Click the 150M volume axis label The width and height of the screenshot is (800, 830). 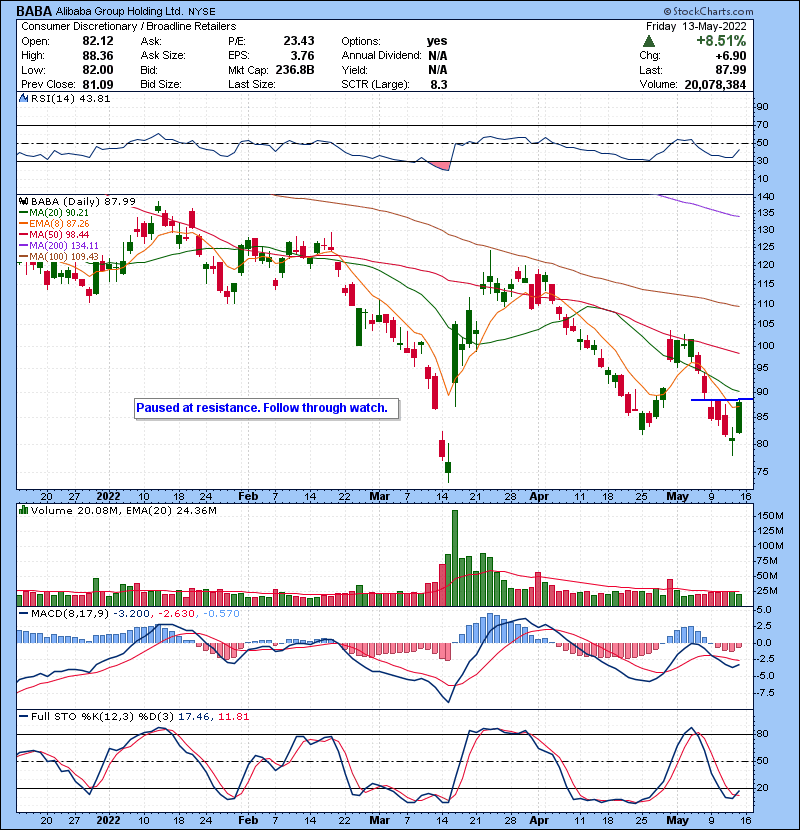pos(770,516)
